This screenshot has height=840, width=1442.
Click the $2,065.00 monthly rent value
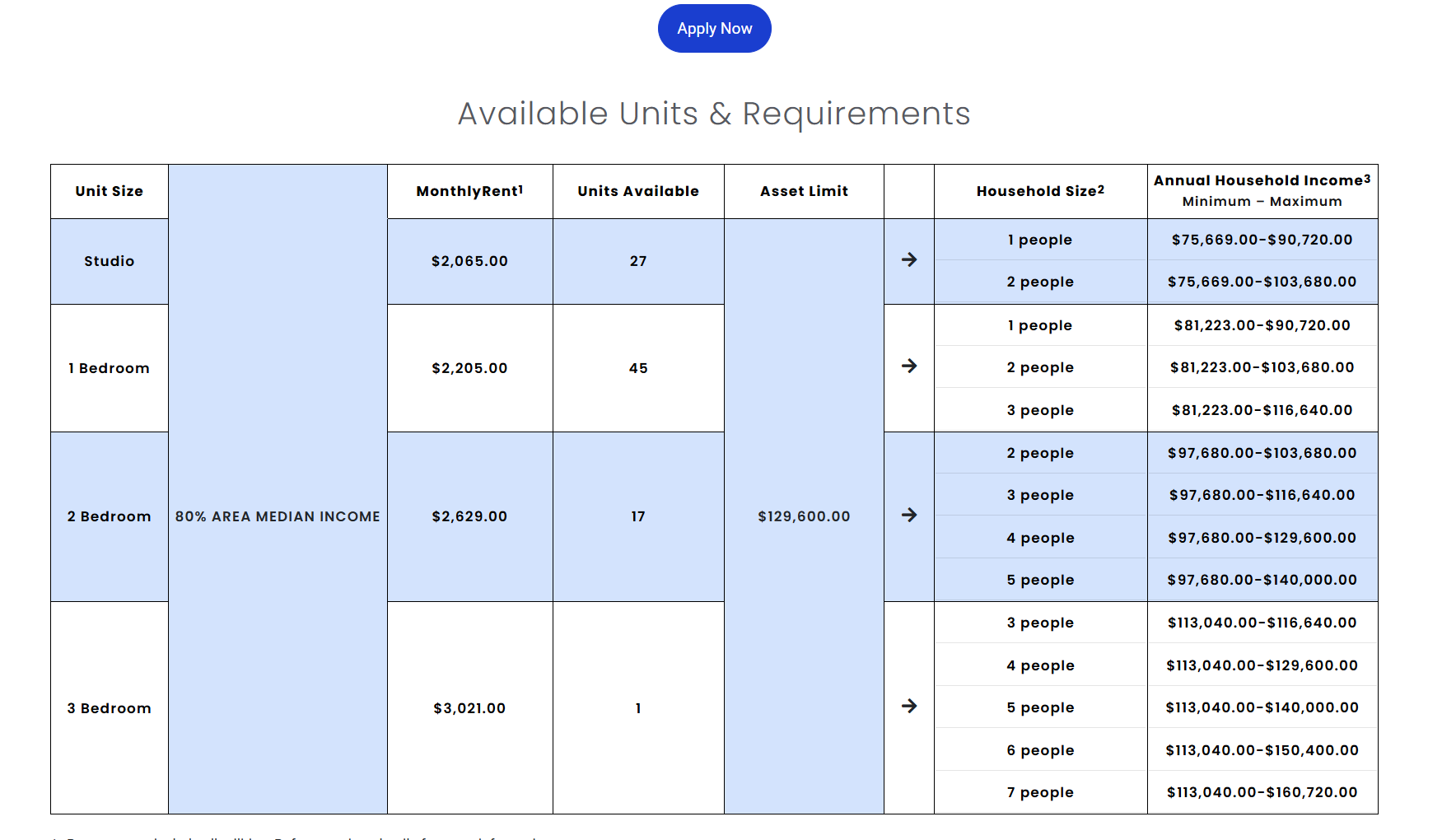click(469, 261)
